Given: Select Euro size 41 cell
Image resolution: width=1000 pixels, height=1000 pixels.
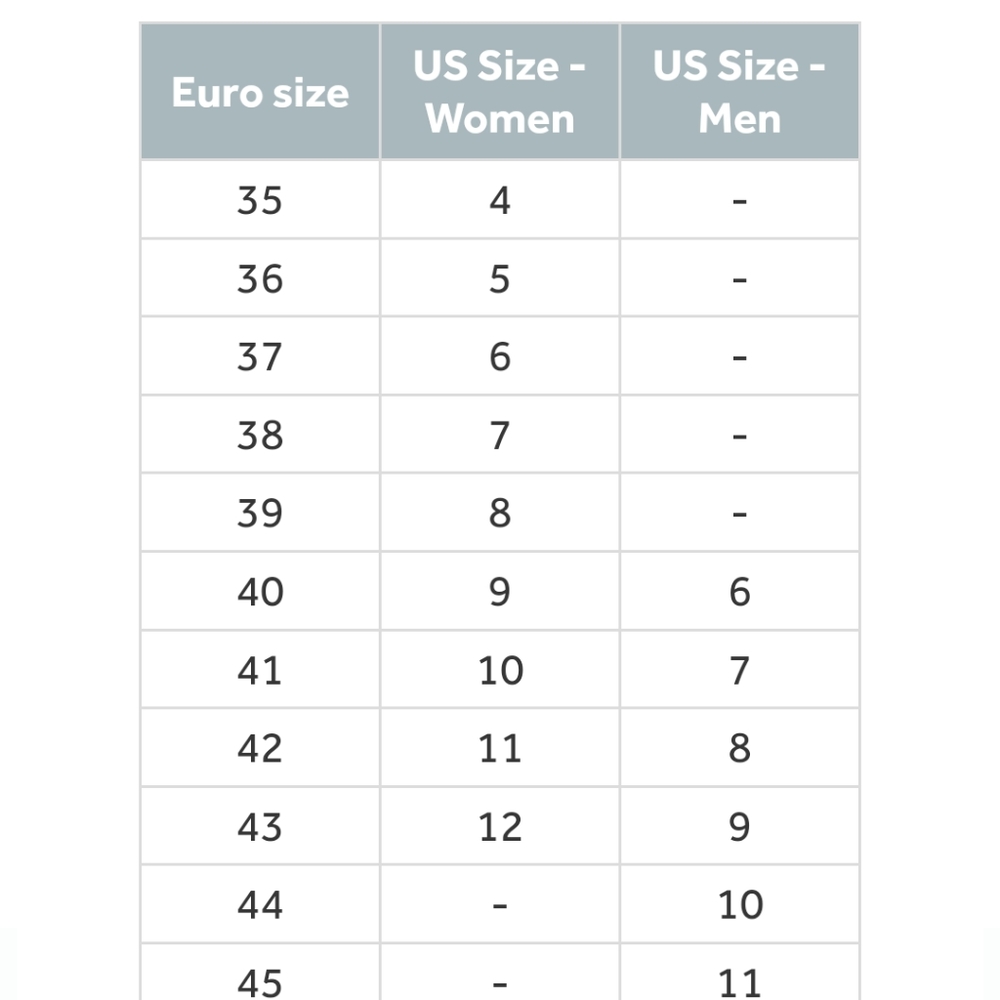Looking at the screenshot, I should [260, 670].
